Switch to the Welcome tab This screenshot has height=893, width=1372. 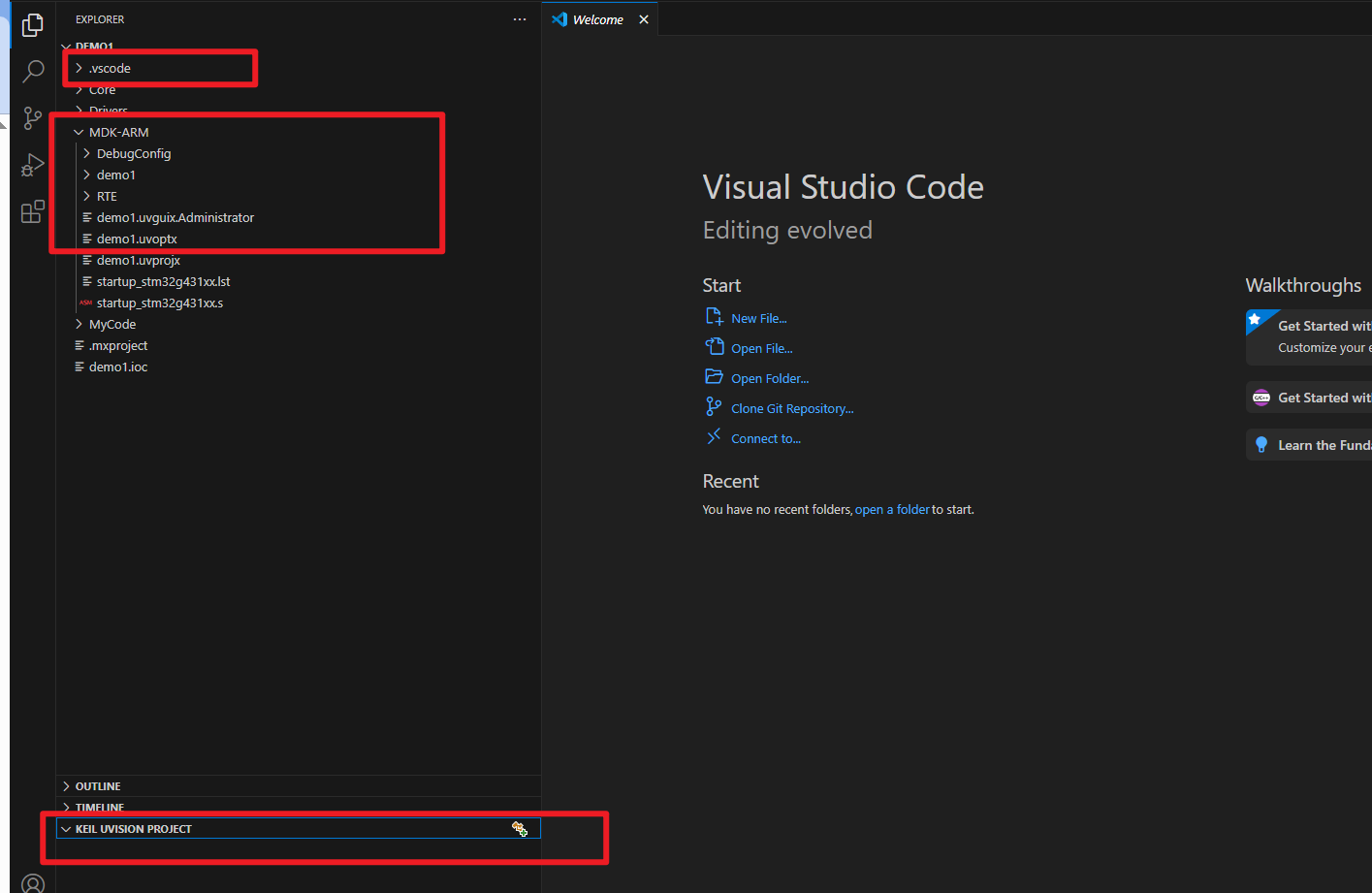pos(596,18)
